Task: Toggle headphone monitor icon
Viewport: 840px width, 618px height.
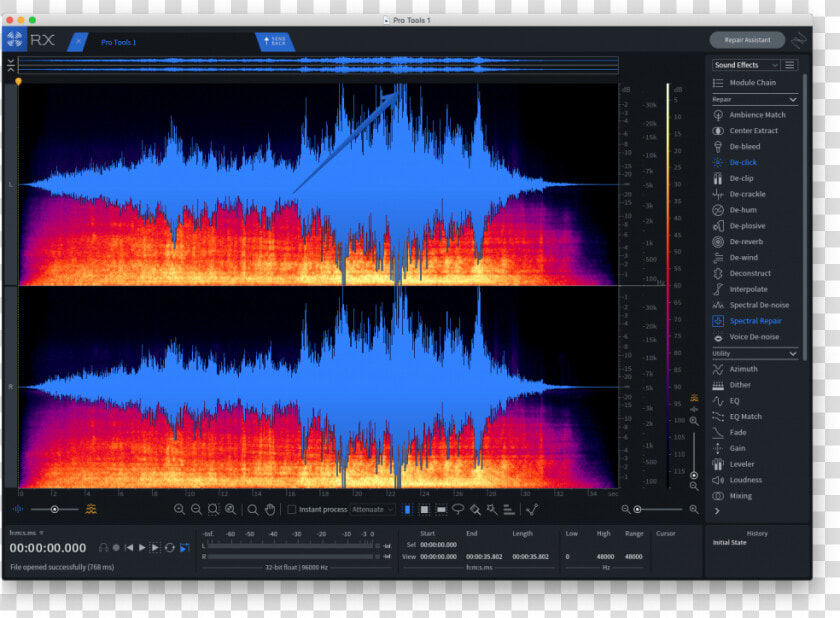Action: click(x=103, y=547)
